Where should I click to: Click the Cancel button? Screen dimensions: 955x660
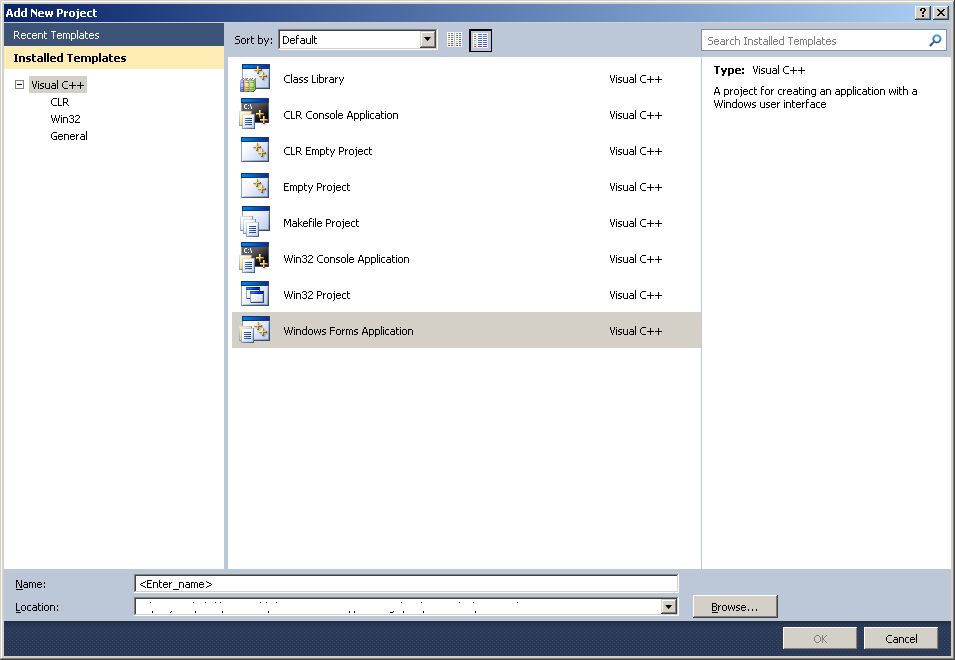click(901, 638)
